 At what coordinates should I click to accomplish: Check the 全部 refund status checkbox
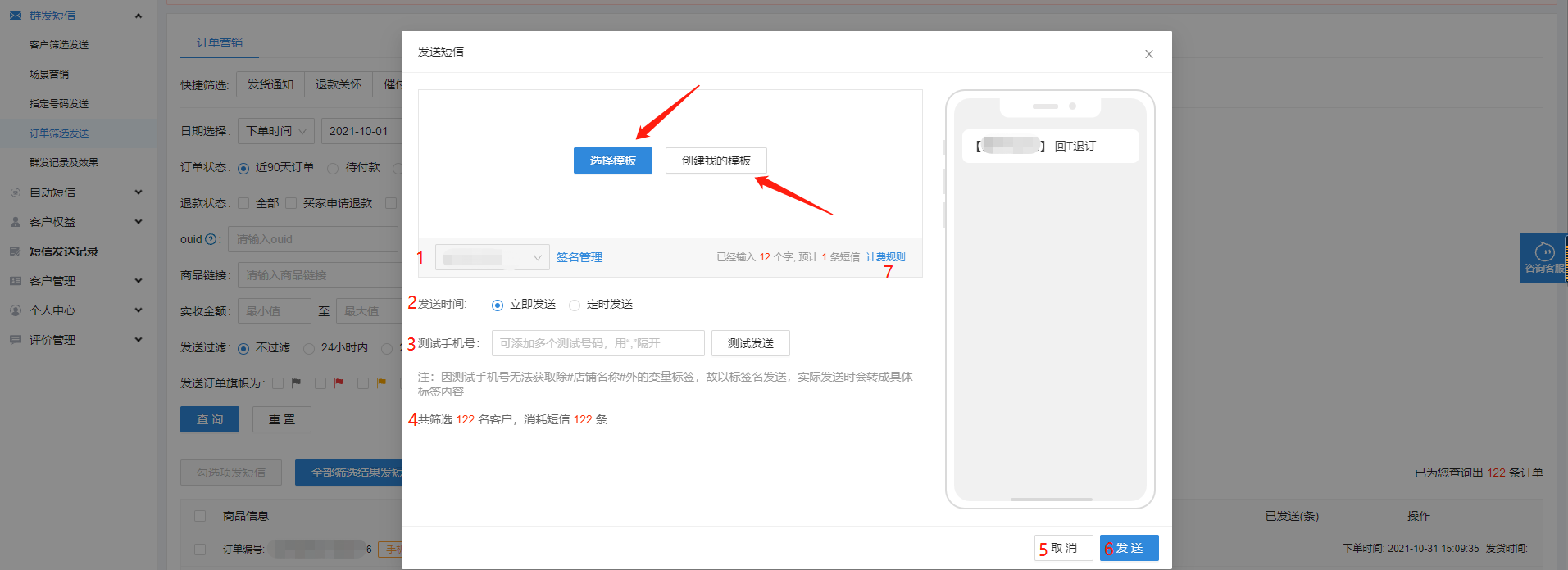[243, 203]
